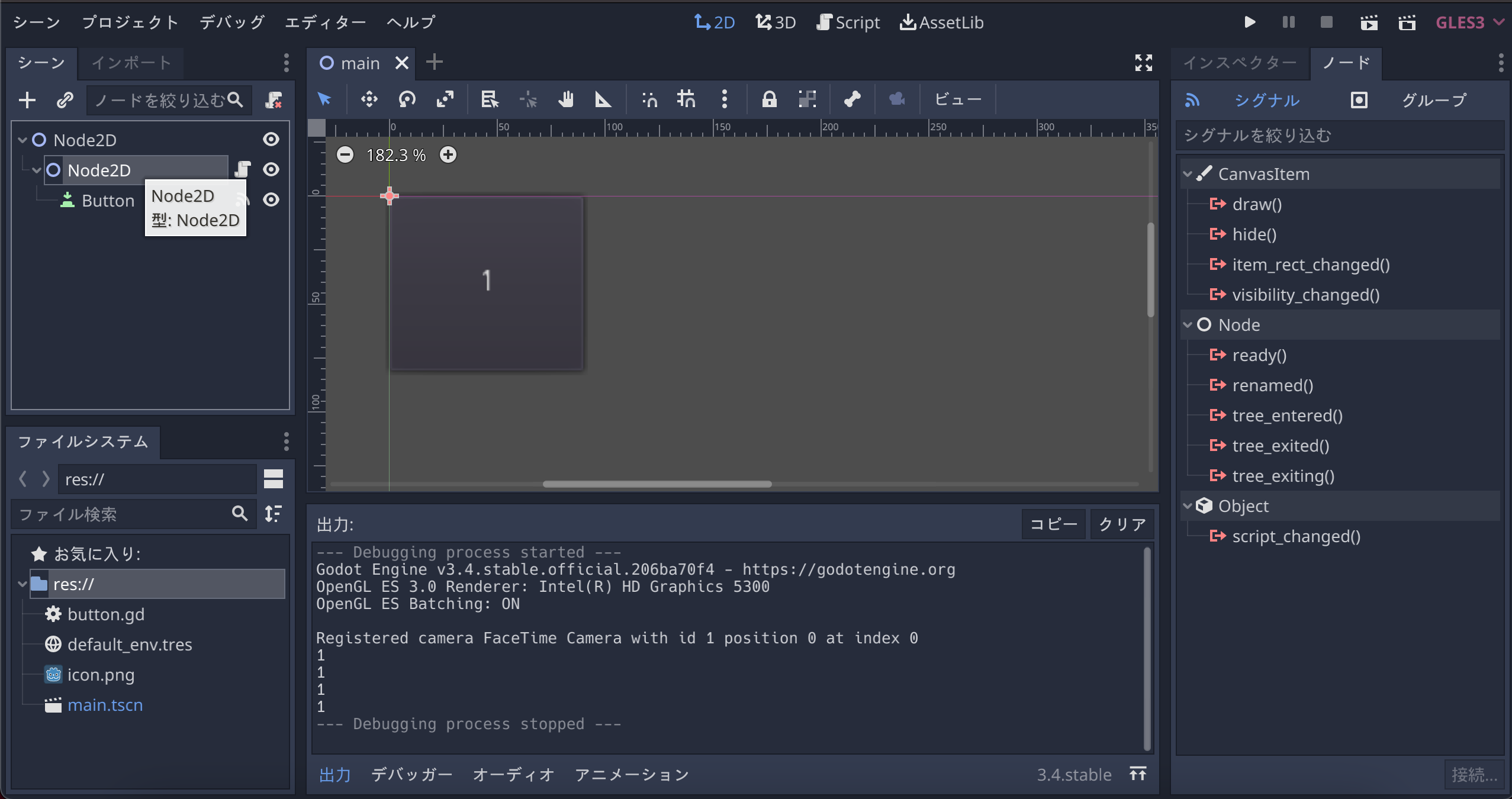Activate the Pan hand tool
Image resolution: width=1512 pixels, height=799 pixels.
[566, 99]
